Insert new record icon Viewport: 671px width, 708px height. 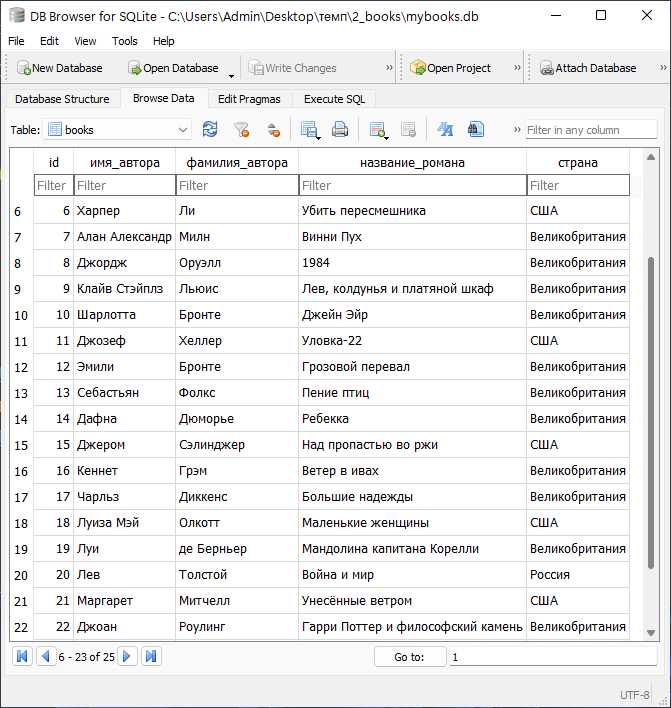pos(378,130)
